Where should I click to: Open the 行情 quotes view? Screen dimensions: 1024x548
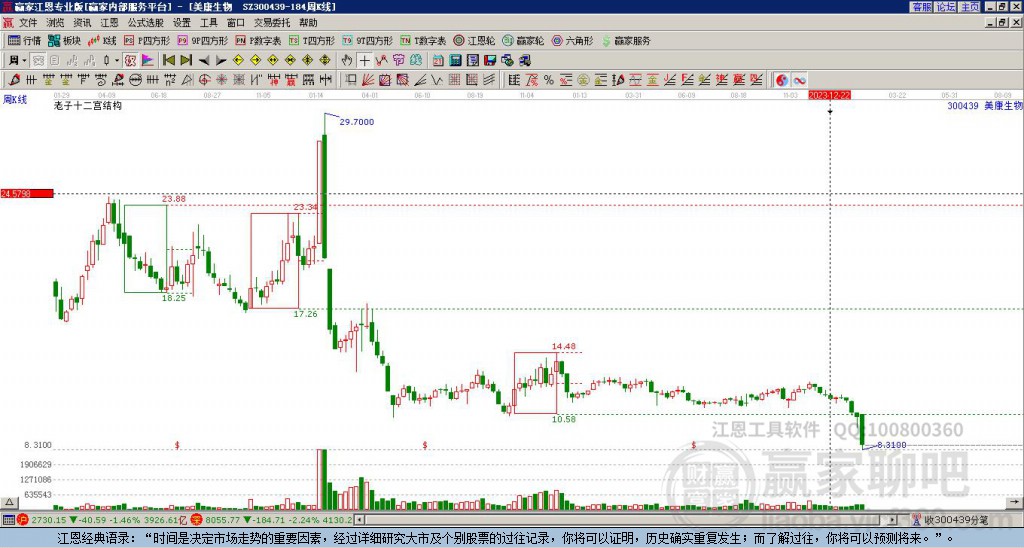click(24, 40)
